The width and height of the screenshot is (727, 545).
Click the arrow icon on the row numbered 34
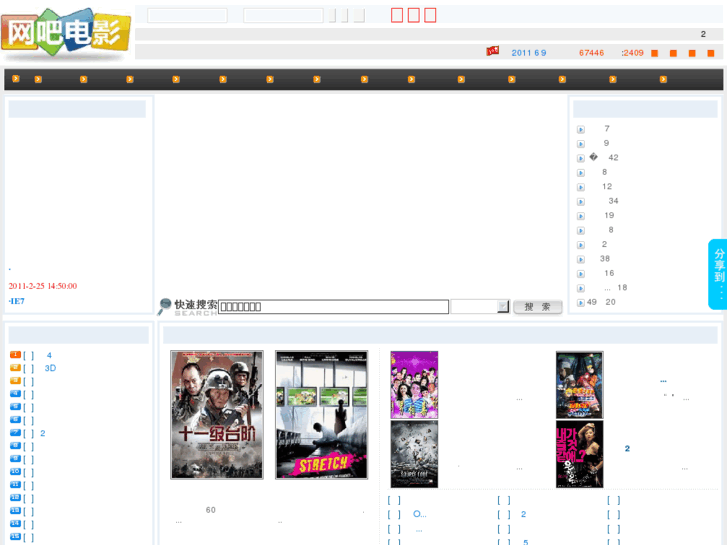[580, 201]
